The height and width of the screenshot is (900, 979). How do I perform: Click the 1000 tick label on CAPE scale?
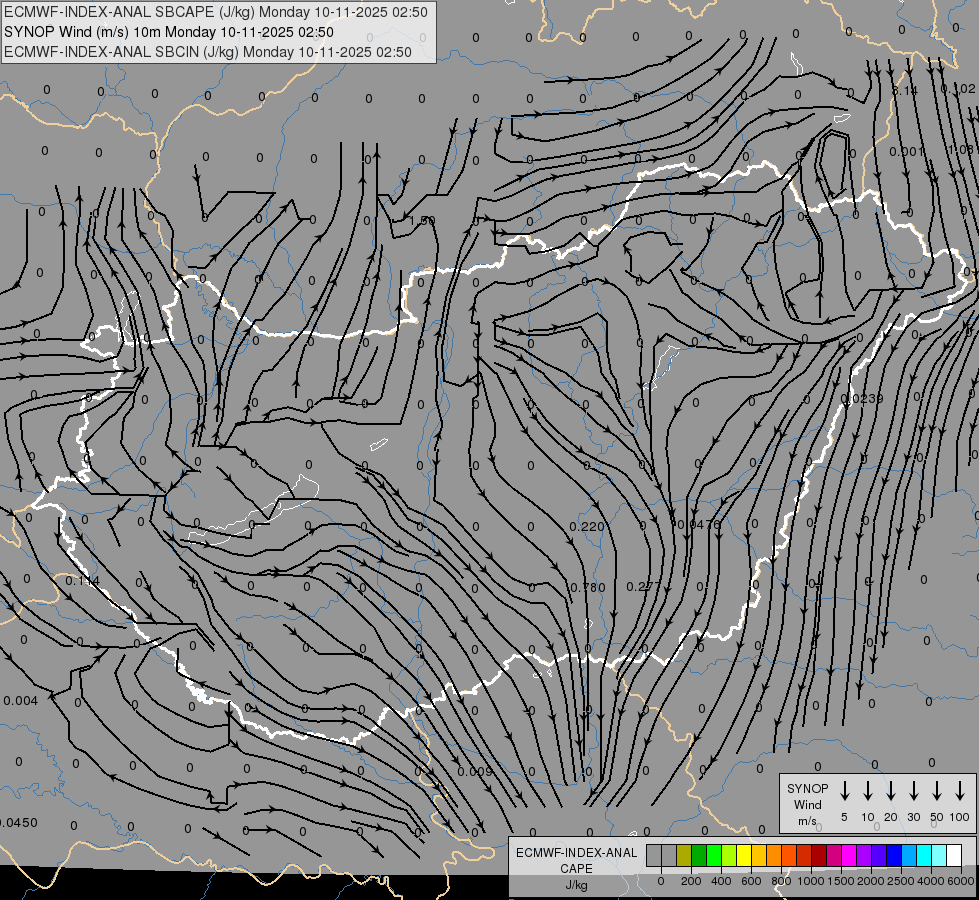point(811,881)
